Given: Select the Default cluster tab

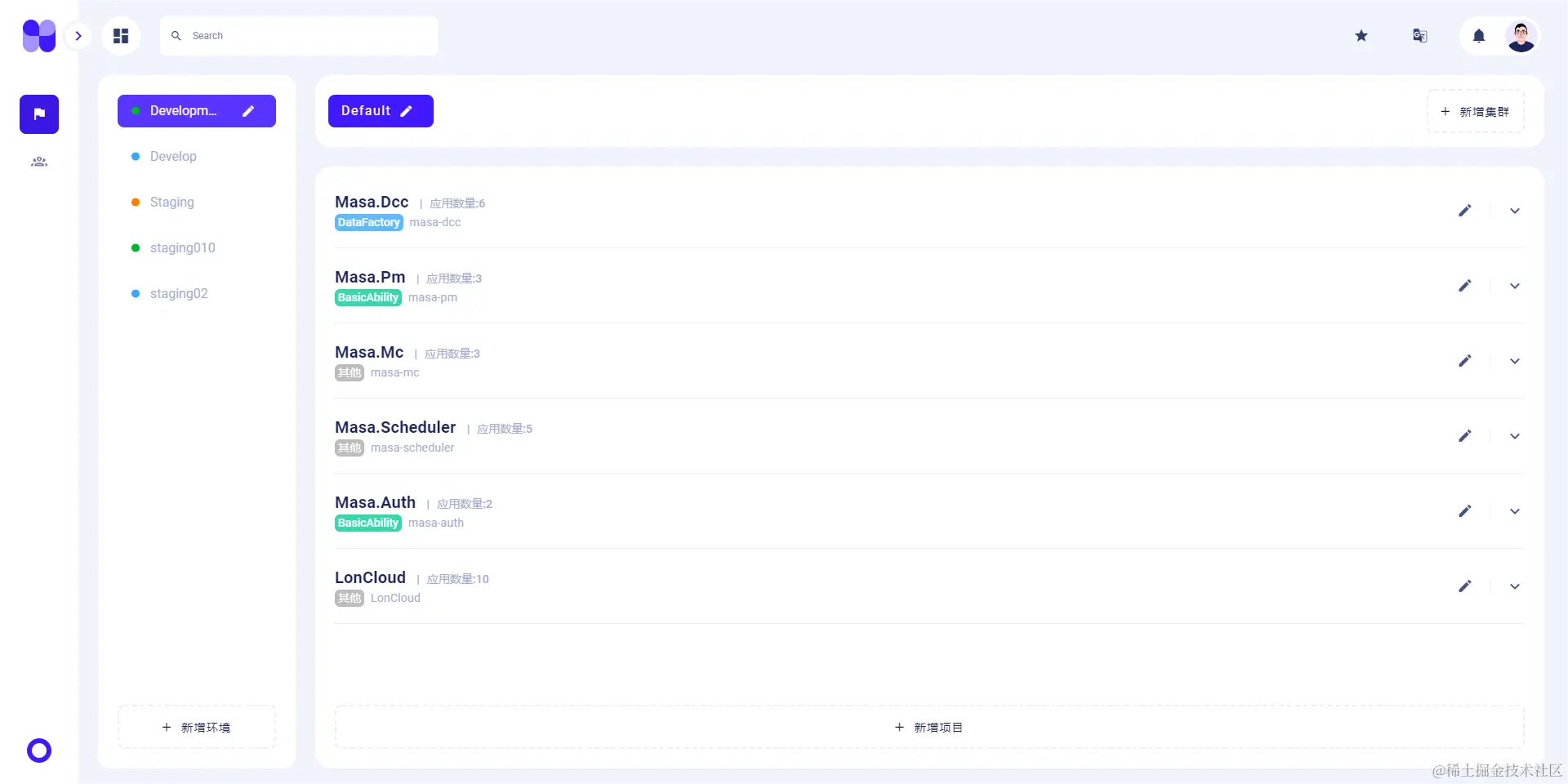Looking at the screenshot, I should 381,111.
